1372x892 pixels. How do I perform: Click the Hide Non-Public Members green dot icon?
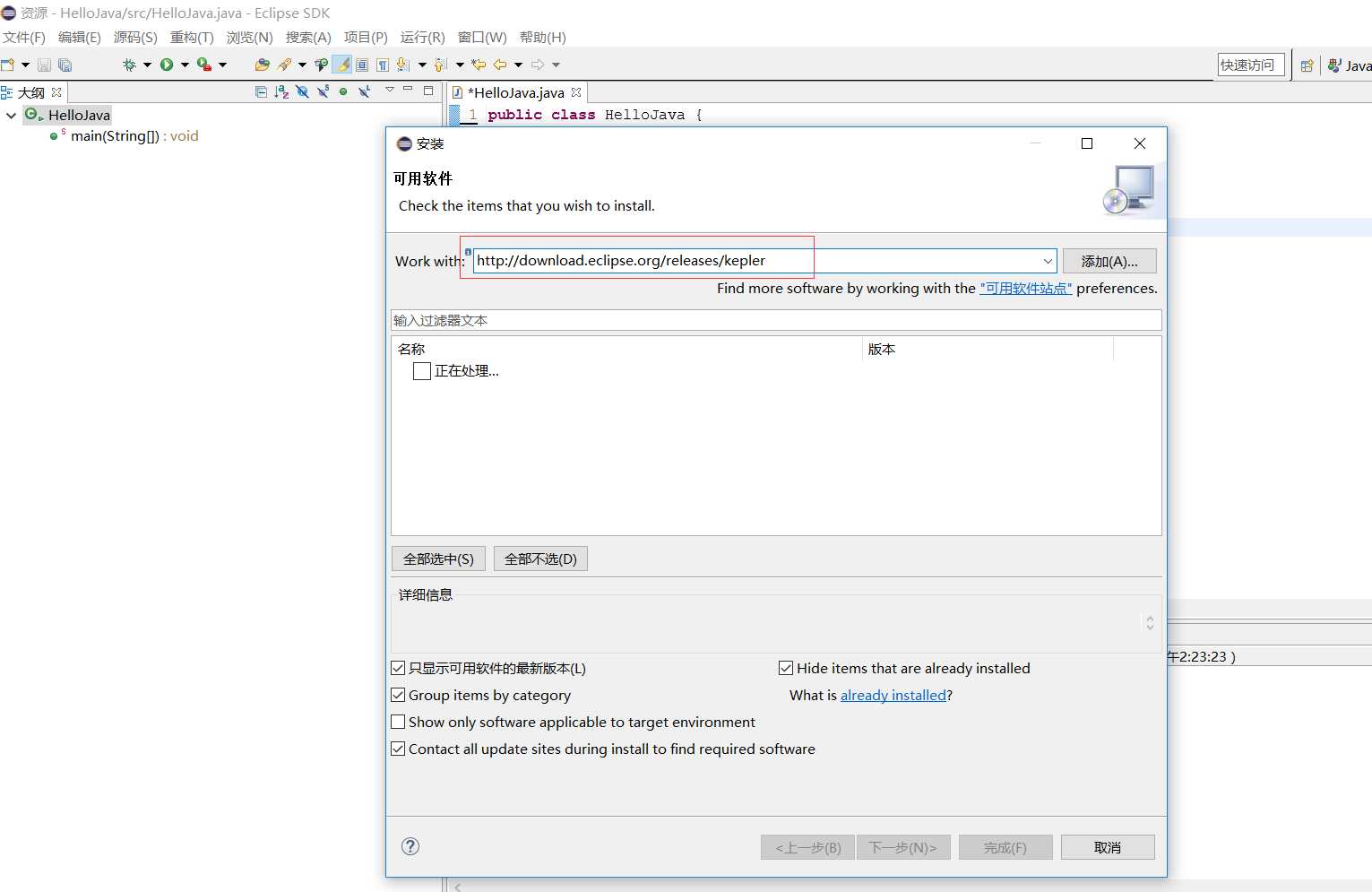[343, 91]
